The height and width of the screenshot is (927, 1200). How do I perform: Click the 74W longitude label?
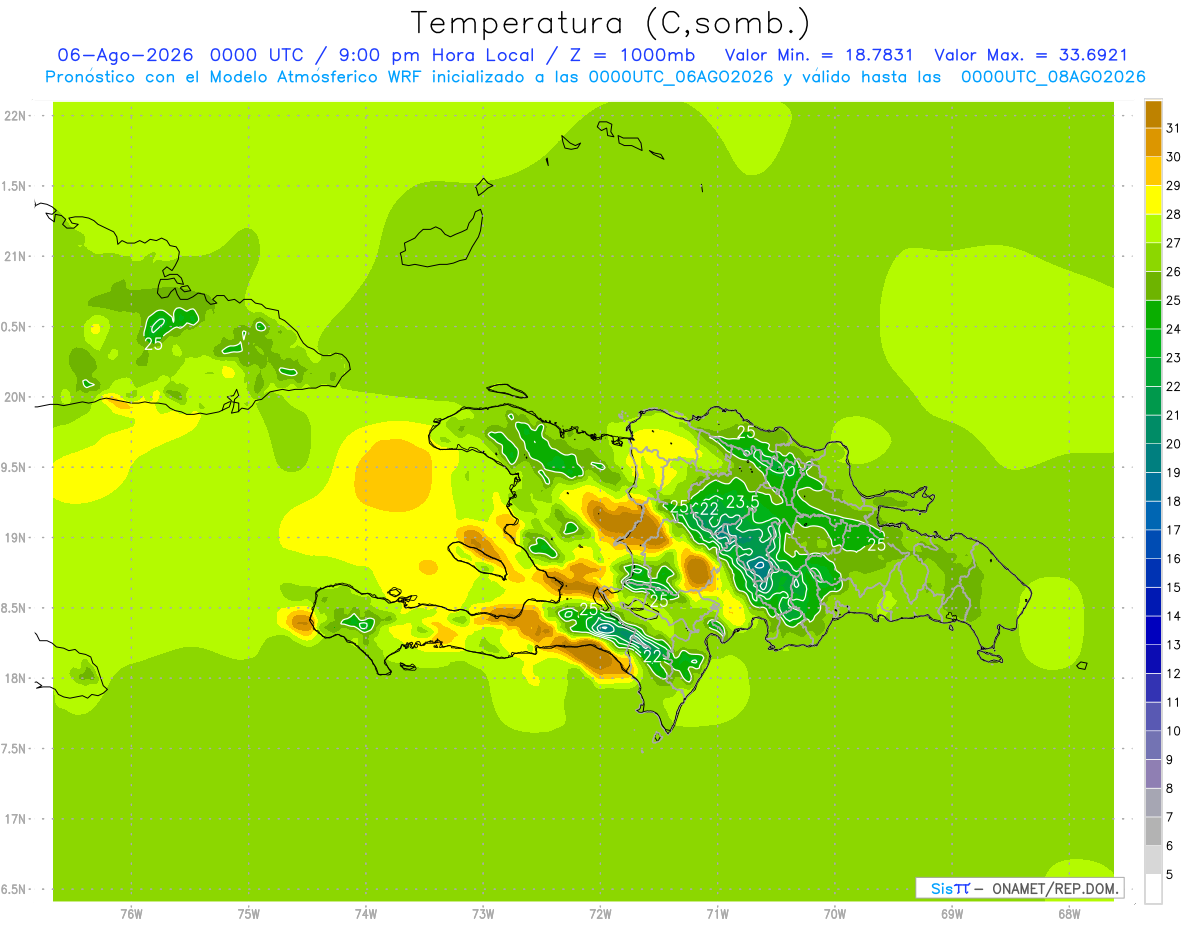[x=366, y=914]
